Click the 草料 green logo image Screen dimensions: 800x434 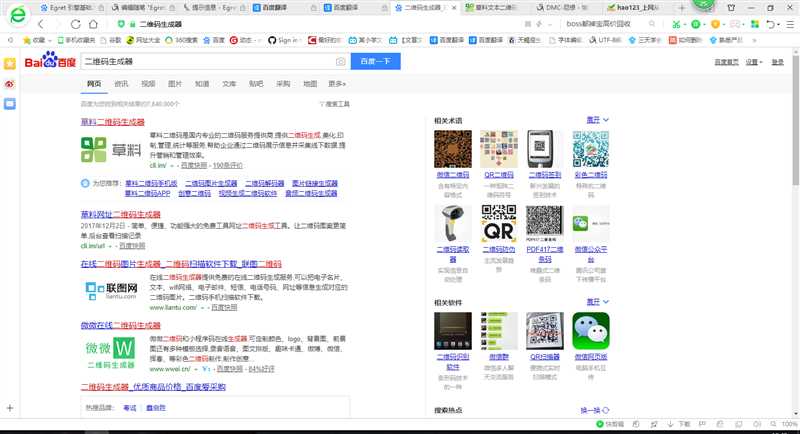(111, 149)
